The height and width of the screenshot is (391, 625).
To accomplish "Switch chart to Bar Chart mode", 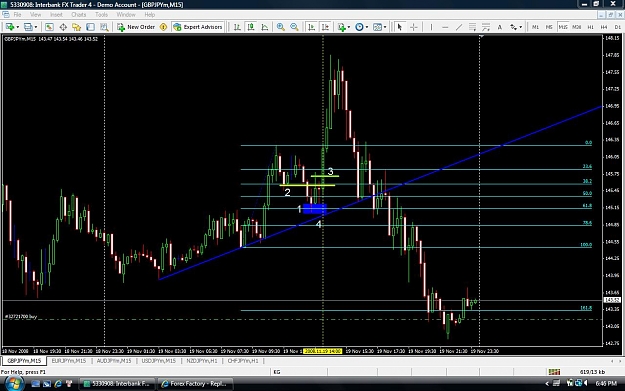I will pyautogui.click(x=237, y=27).
